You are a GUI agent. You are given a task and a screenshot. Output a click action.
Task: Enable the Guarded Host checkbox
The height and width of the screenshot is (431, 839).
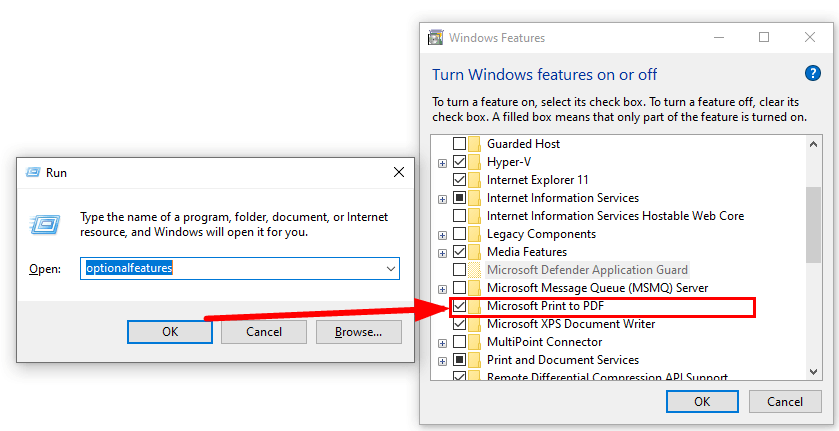tap(459, 143)
